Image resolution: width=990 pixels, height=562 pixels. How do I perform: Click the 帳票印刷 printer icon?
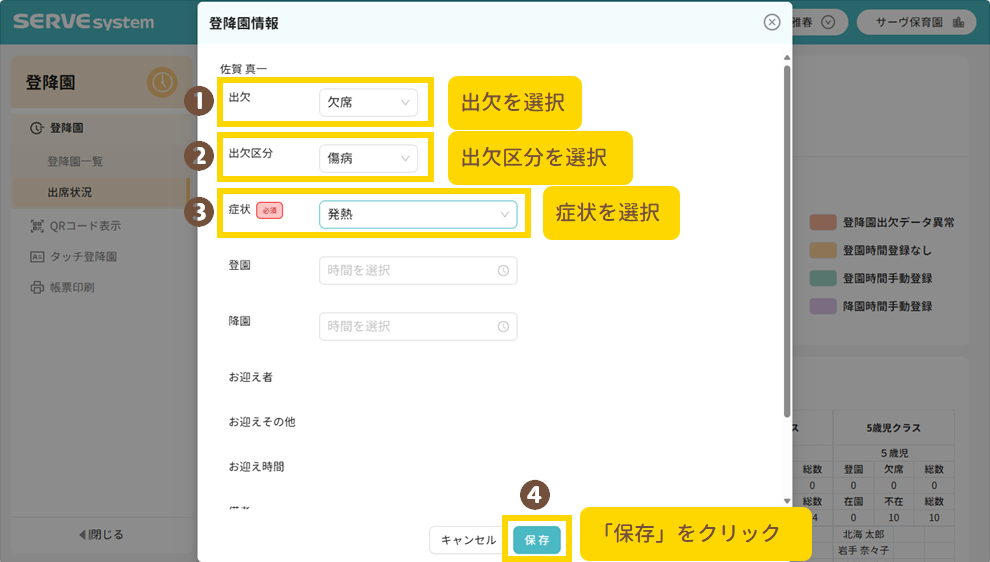[x=37, y=288]
